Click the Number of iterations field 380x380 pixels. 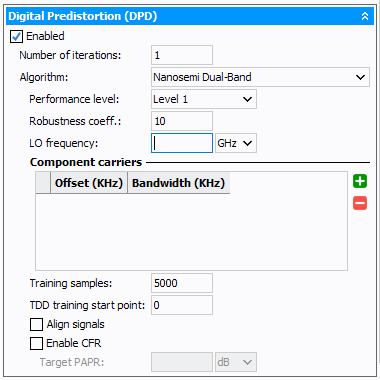[x=182, y=55]
